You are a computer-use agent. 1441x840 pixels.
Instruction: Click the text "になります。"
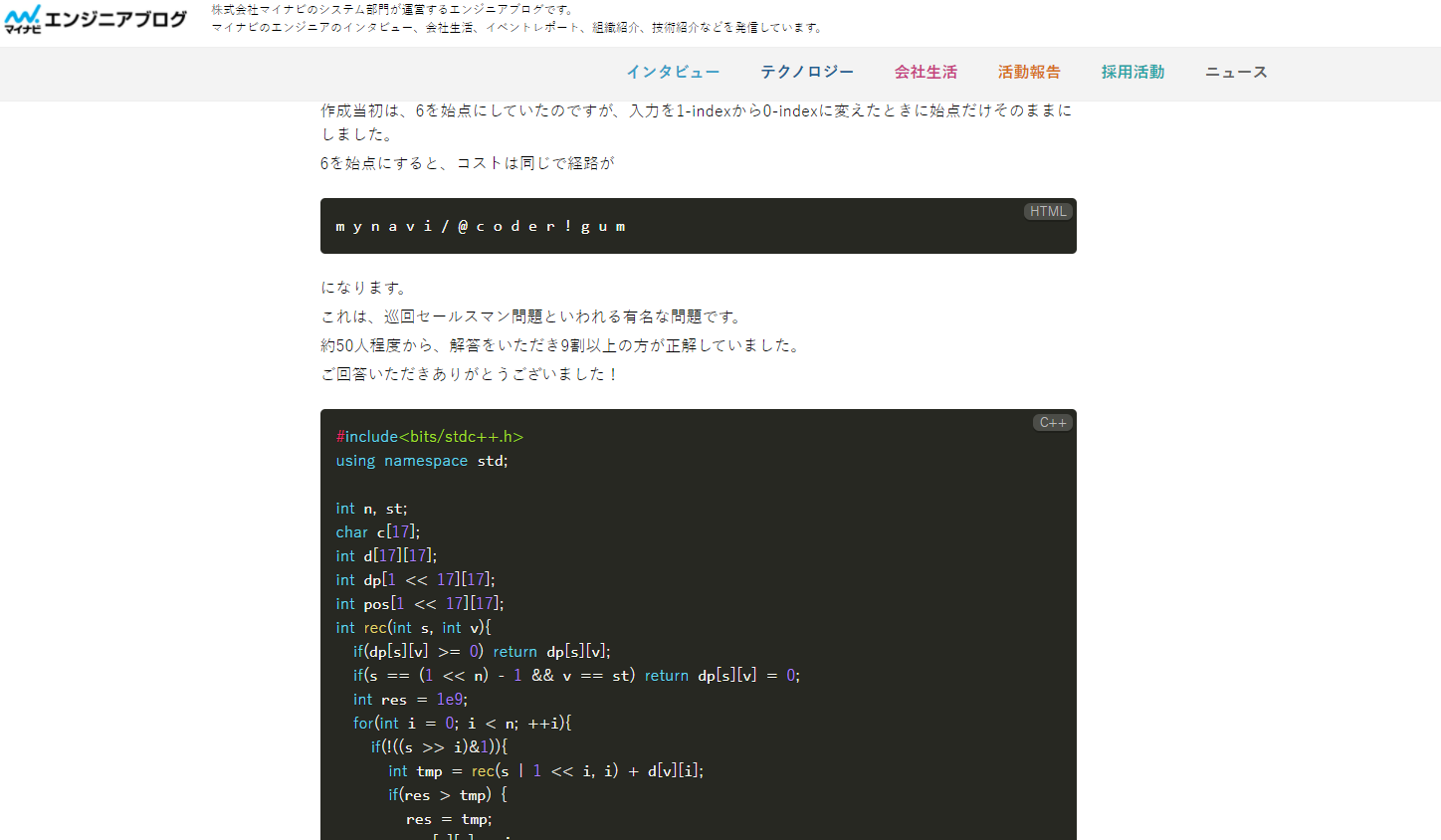coord(364,288)
